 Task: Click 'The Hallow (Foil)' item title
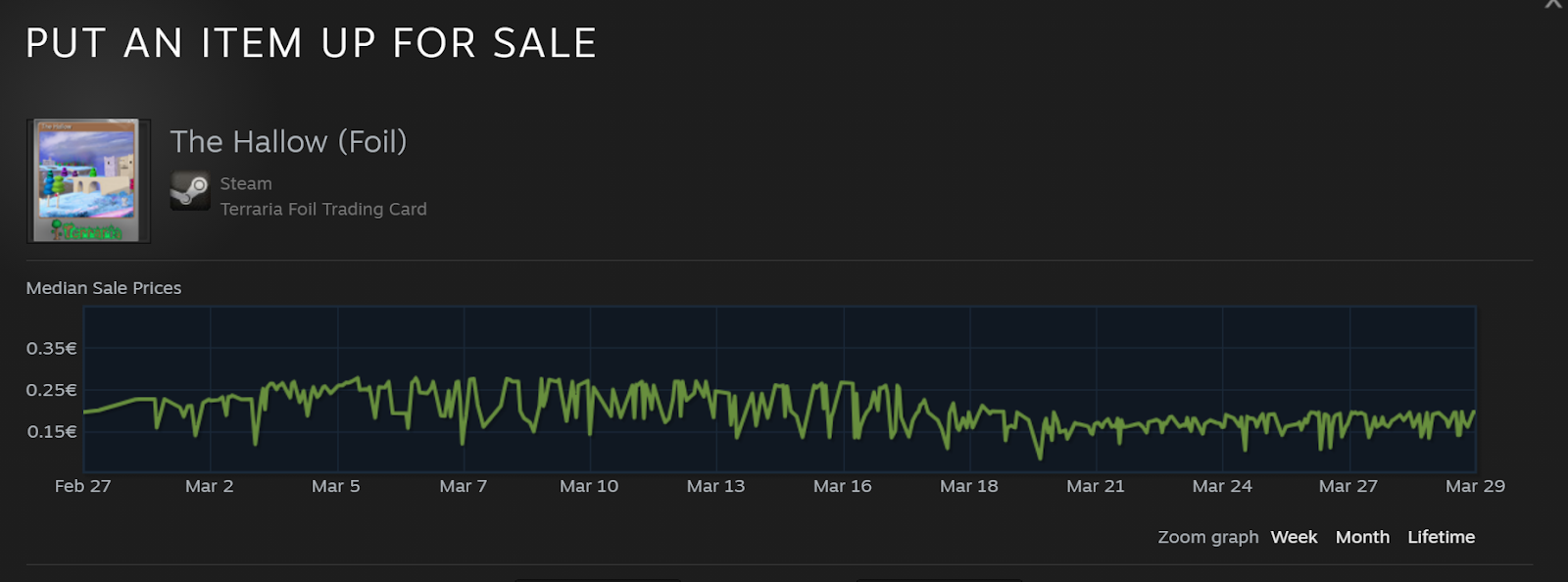coord(288,142)
